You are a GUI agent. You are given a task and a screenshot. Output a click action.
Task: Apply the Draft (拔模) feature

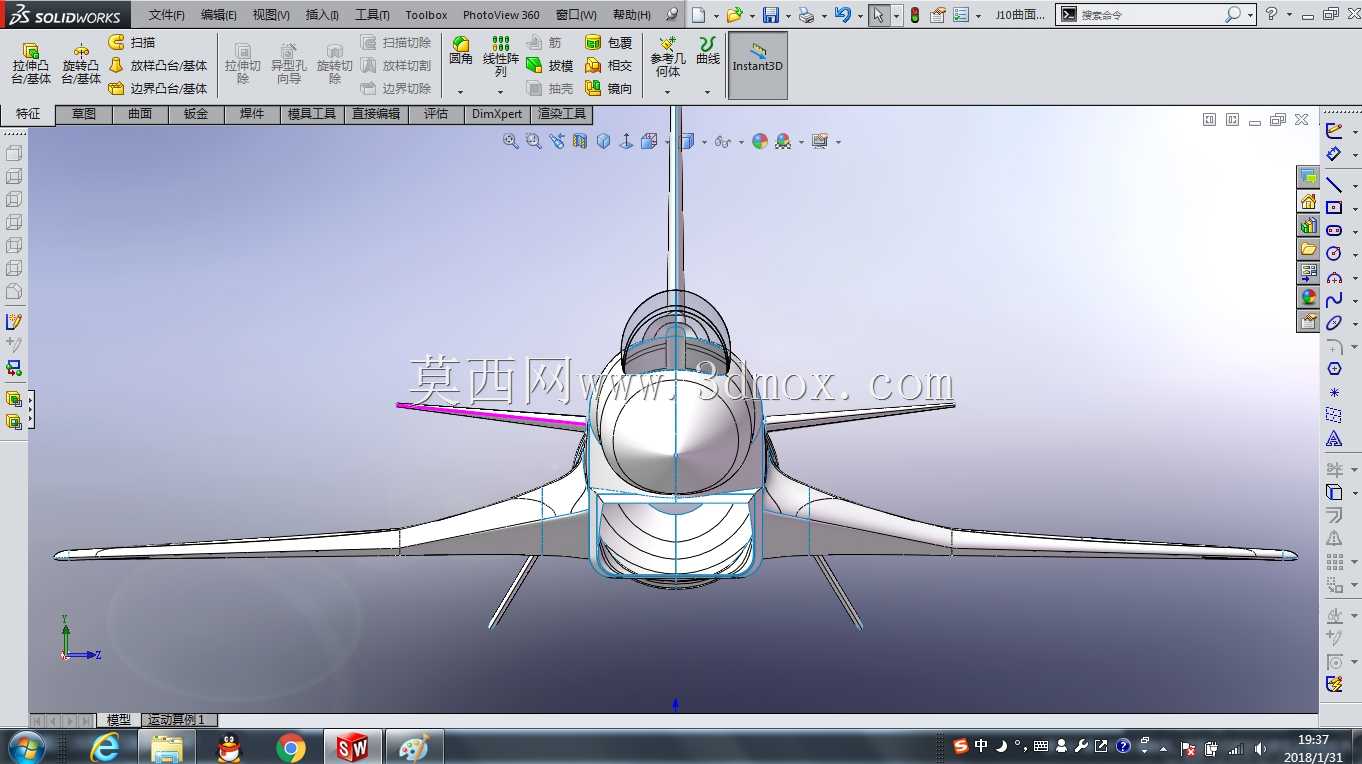pyautogui.click(x=549, y=65)
